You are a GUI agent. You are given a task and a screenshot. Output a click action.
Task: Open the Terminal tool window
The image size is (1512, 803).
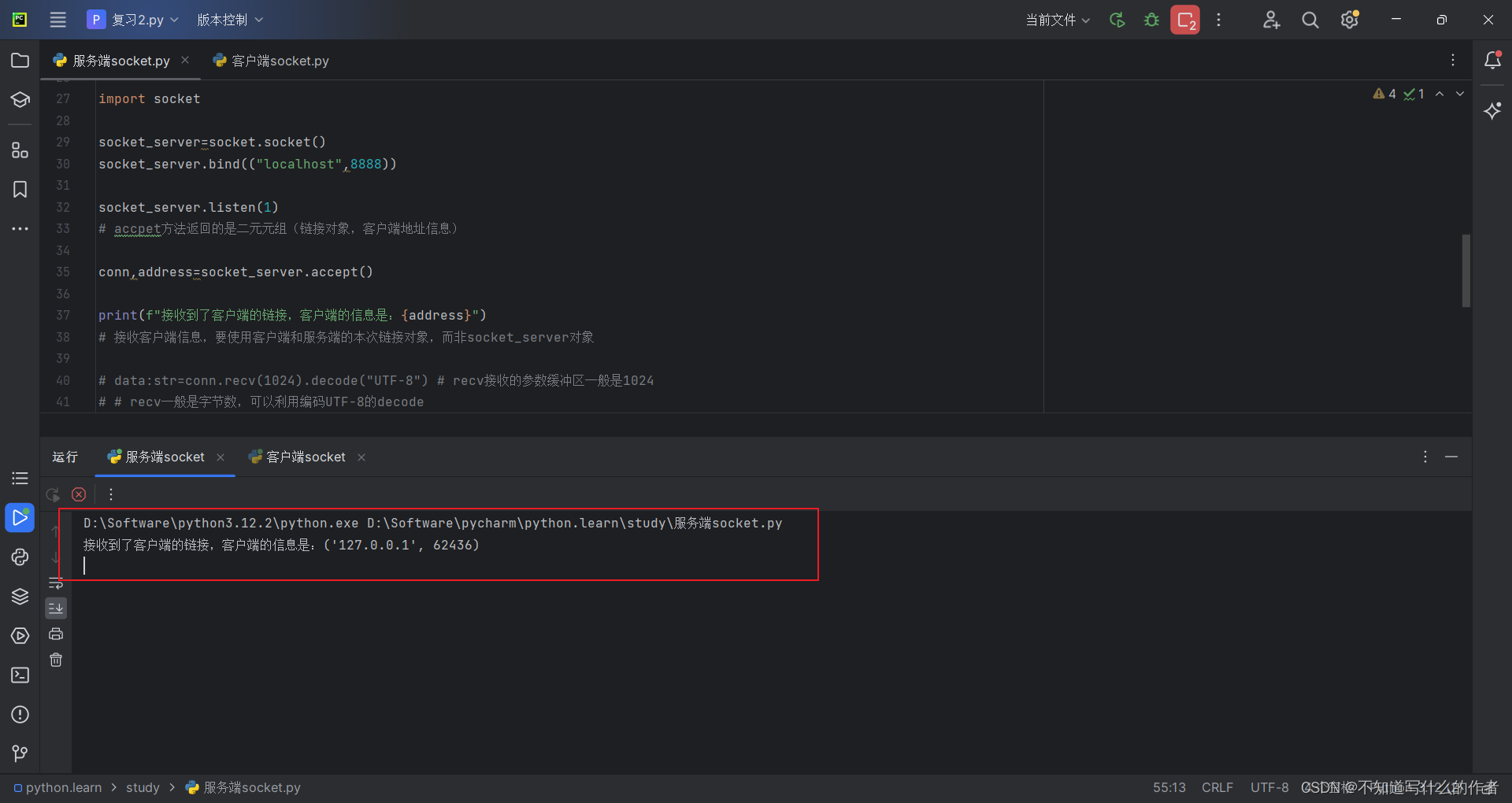coord(20,675)
